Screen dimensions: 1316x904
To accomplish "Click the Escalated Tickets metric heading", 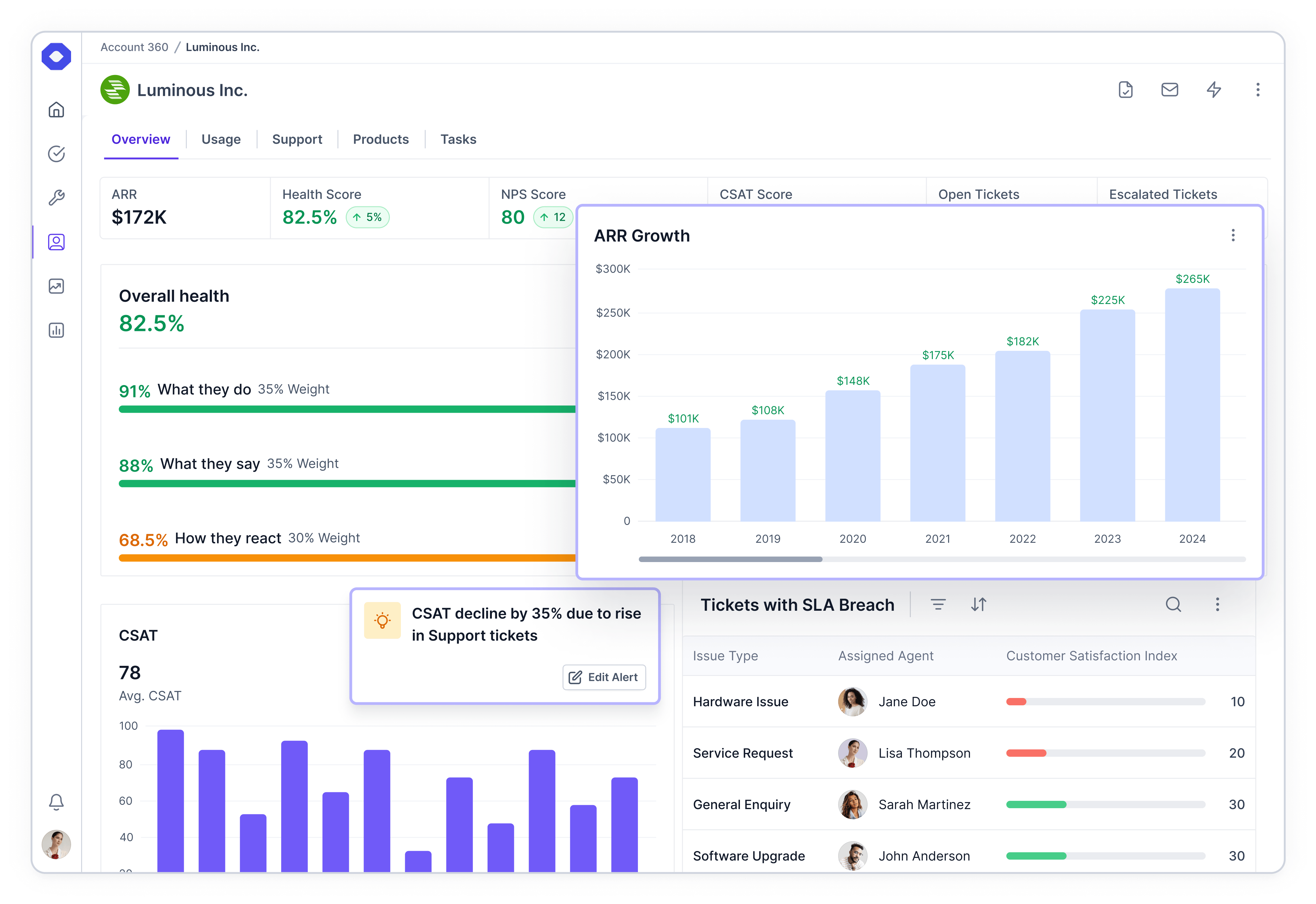I will click(x=1163, y=194).
